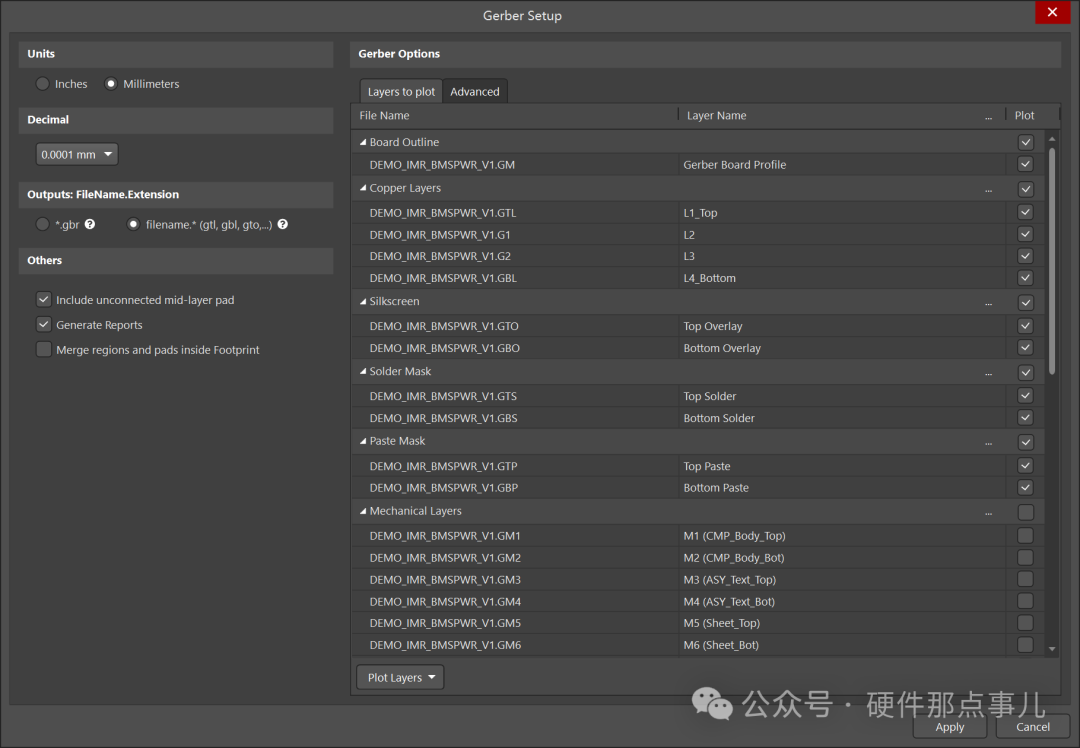Uncheck Plot for L4_Bottom layer

[1026, 278]
